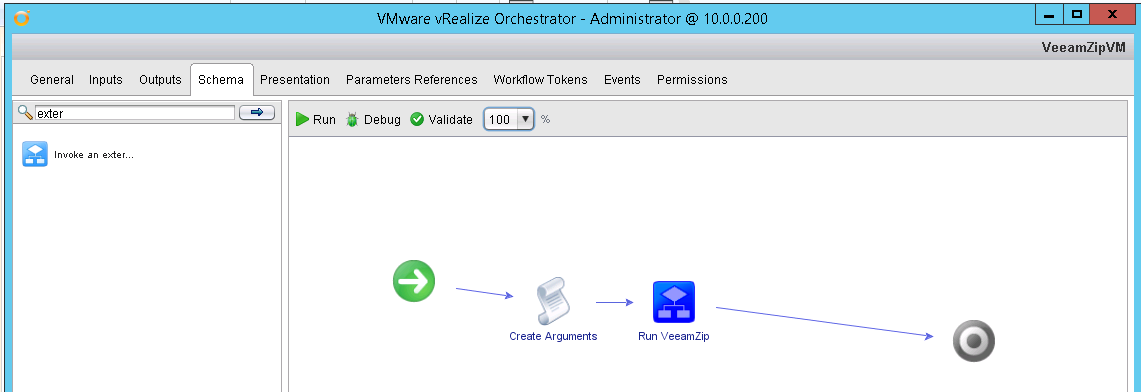Open the Workflow Tokens tab
The height and width of the screenshot is (392, 1141).
pyautogui.click(x=541, y=80)
